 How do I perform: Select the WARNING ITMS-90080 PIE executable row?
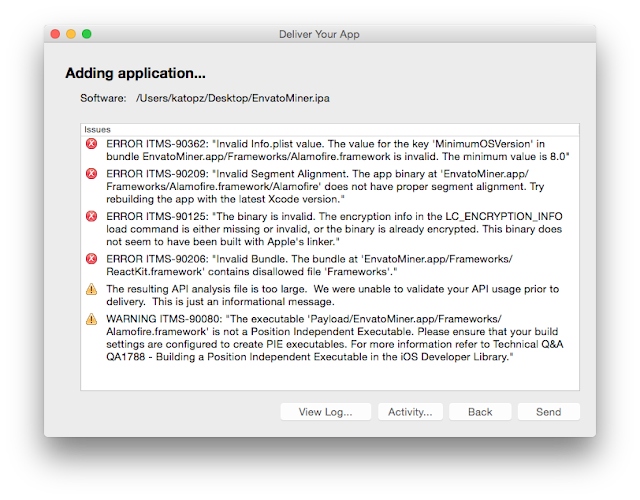point(330,338)
